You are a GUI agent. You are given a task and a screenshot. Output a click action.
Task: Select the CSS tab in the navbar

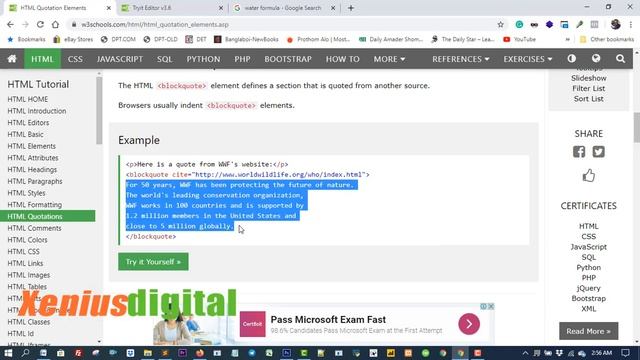75,59
